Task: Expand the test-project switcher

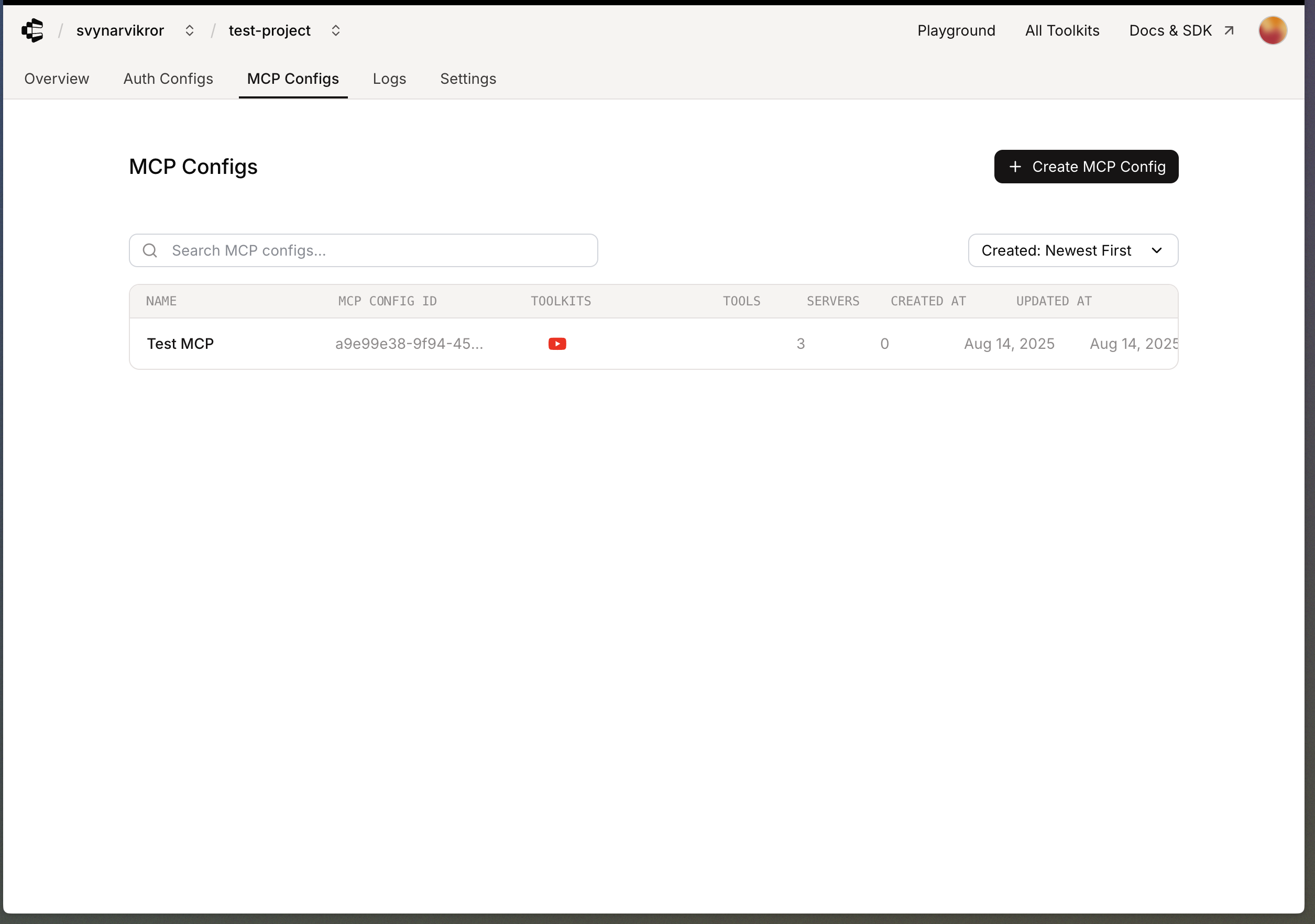Action: tap(336, 30)
